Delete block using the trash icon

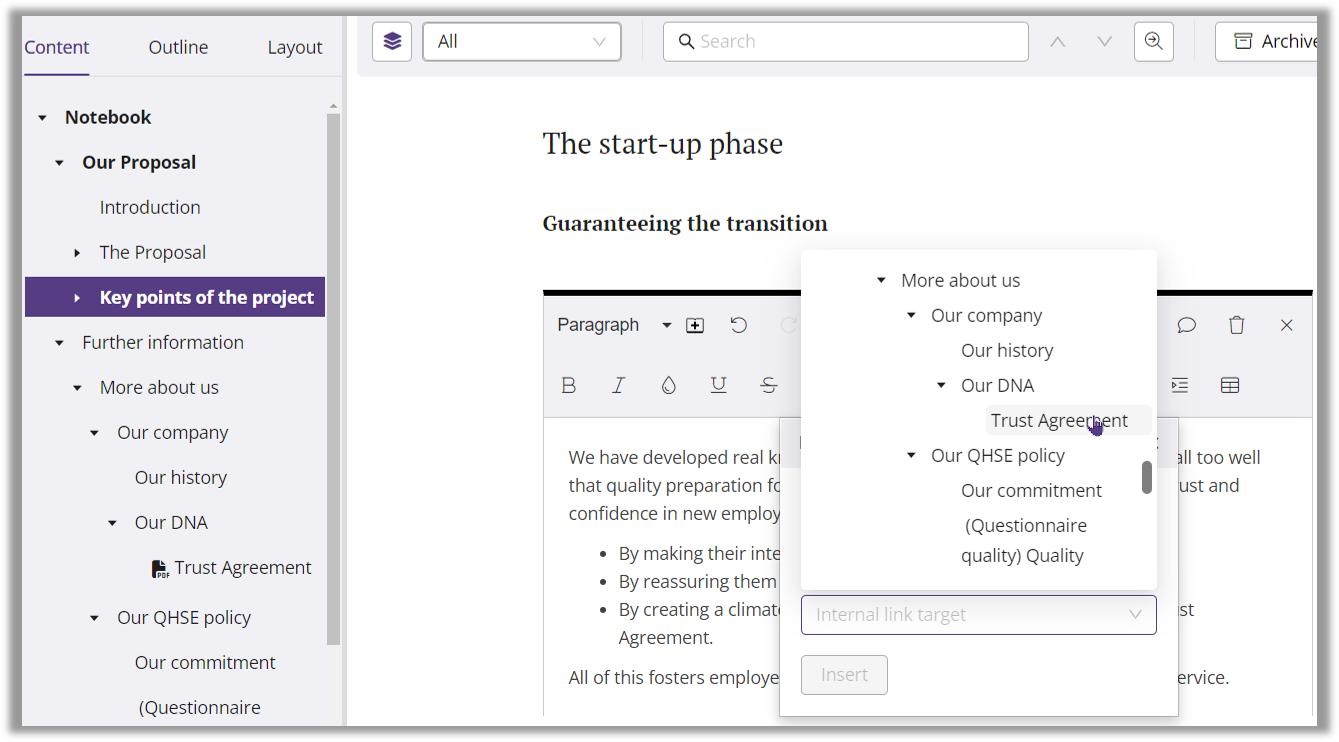tap(1236, 325)
